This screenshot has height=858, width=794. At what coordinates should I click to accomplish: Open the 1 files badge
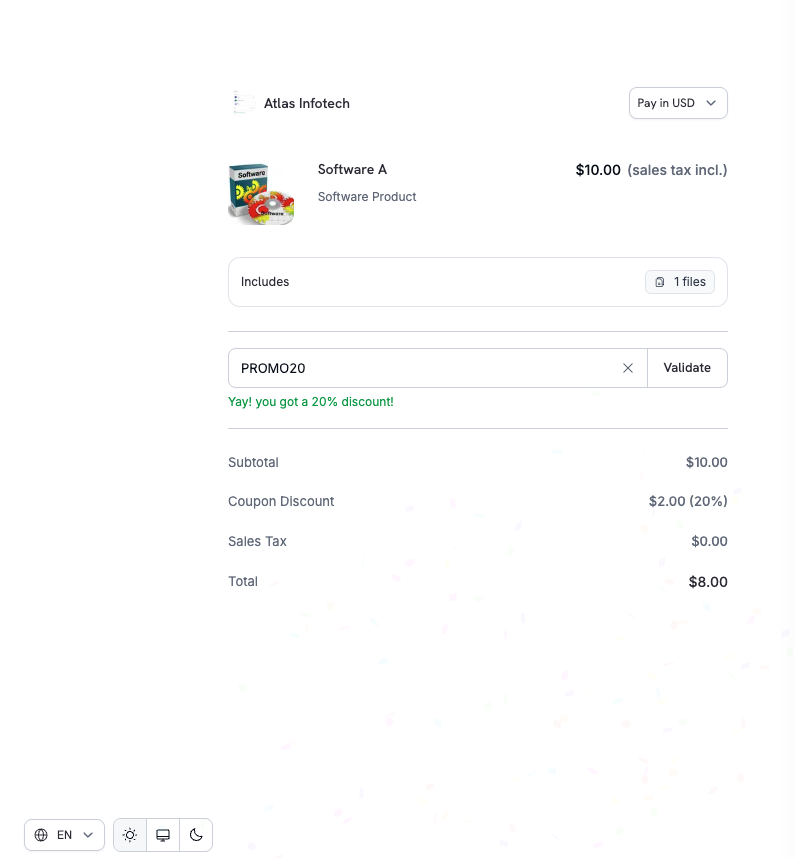680,282
